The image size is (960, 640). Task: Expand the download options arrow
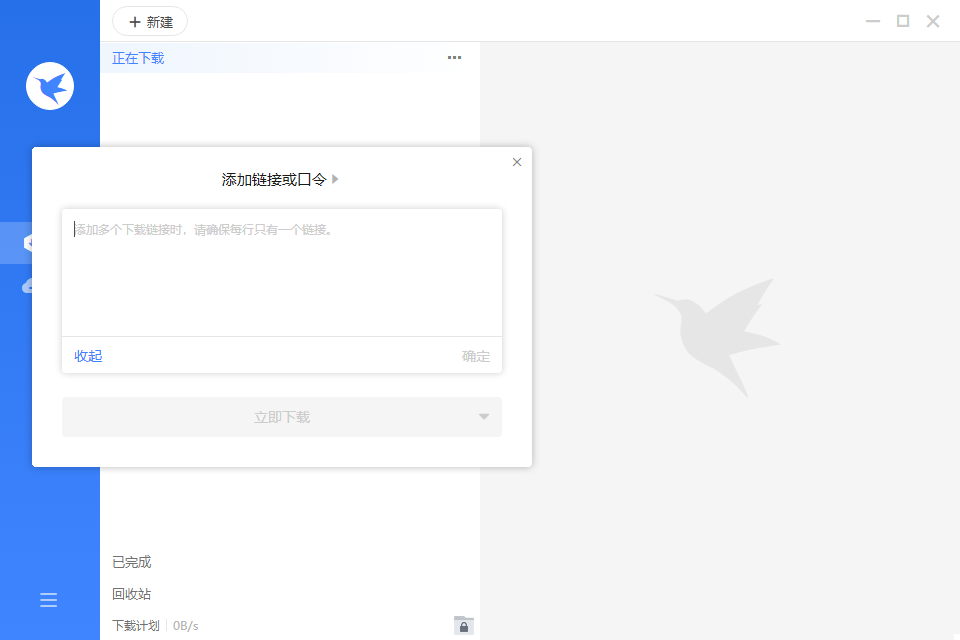483,417
